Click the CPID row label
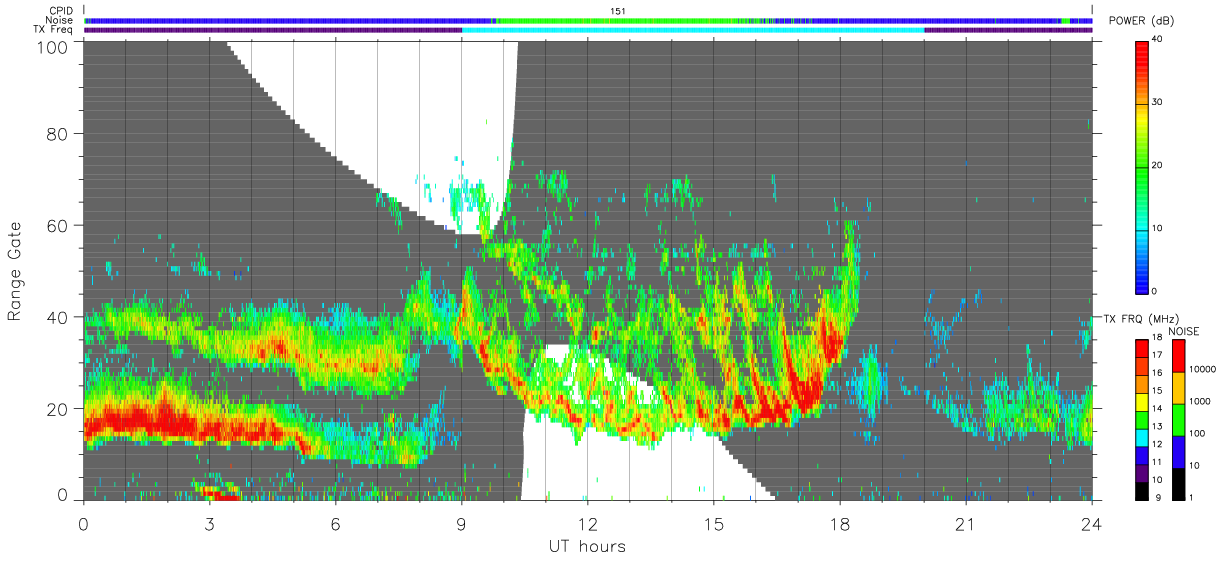1228x567 pixels. tap(62, 10)
